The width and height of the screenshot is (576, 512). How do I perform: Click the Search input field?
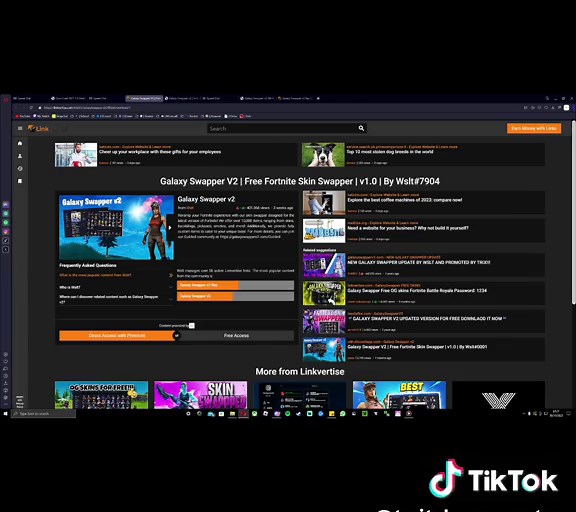283,128
